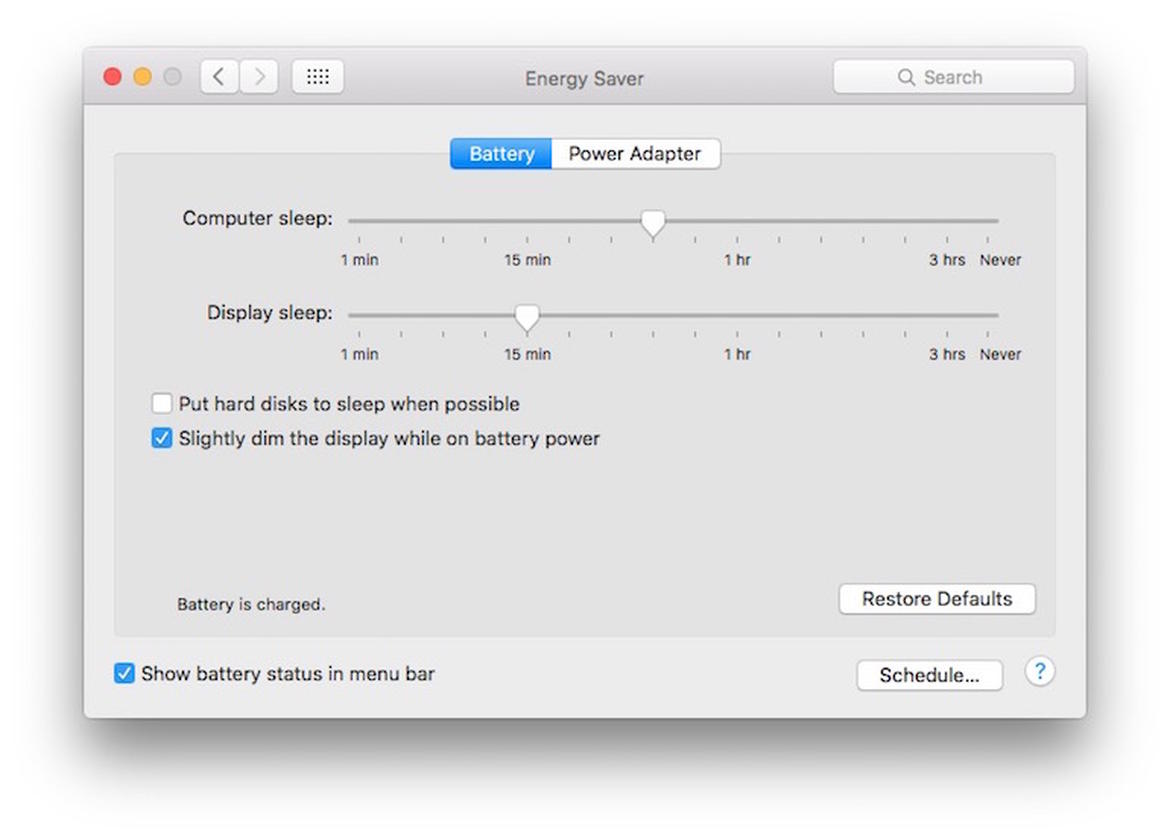Click the 1 hr tick label on Computer sleep
This screenshot has height=838, width=1170.
736,259
